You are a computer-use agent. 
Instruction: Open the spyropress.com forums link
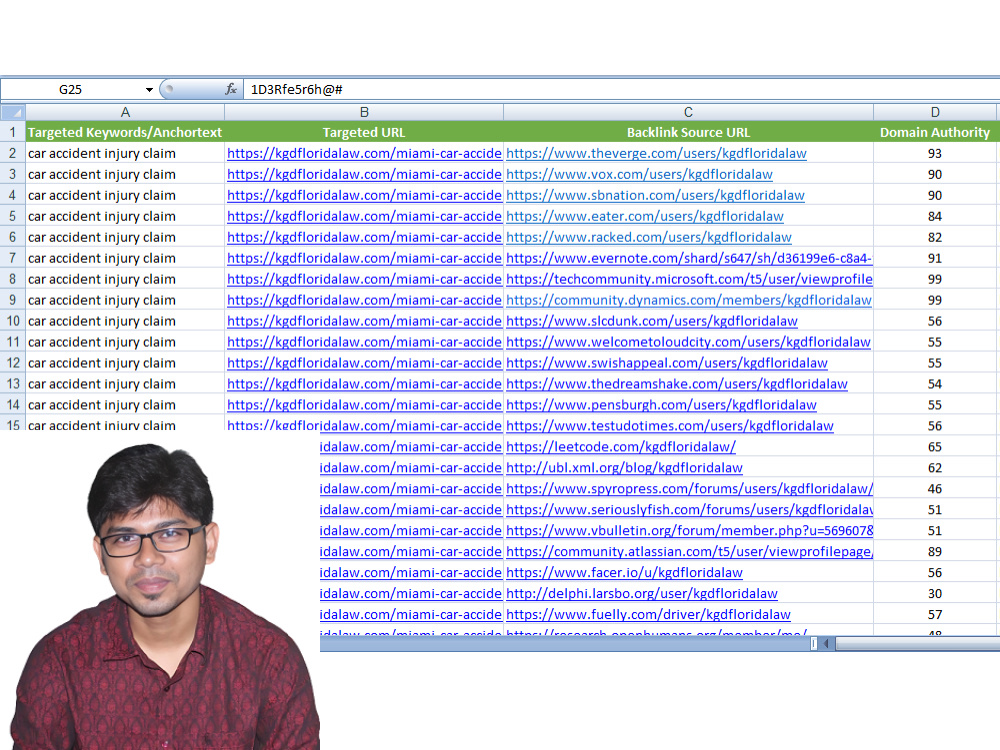click(x=689, y=489)
